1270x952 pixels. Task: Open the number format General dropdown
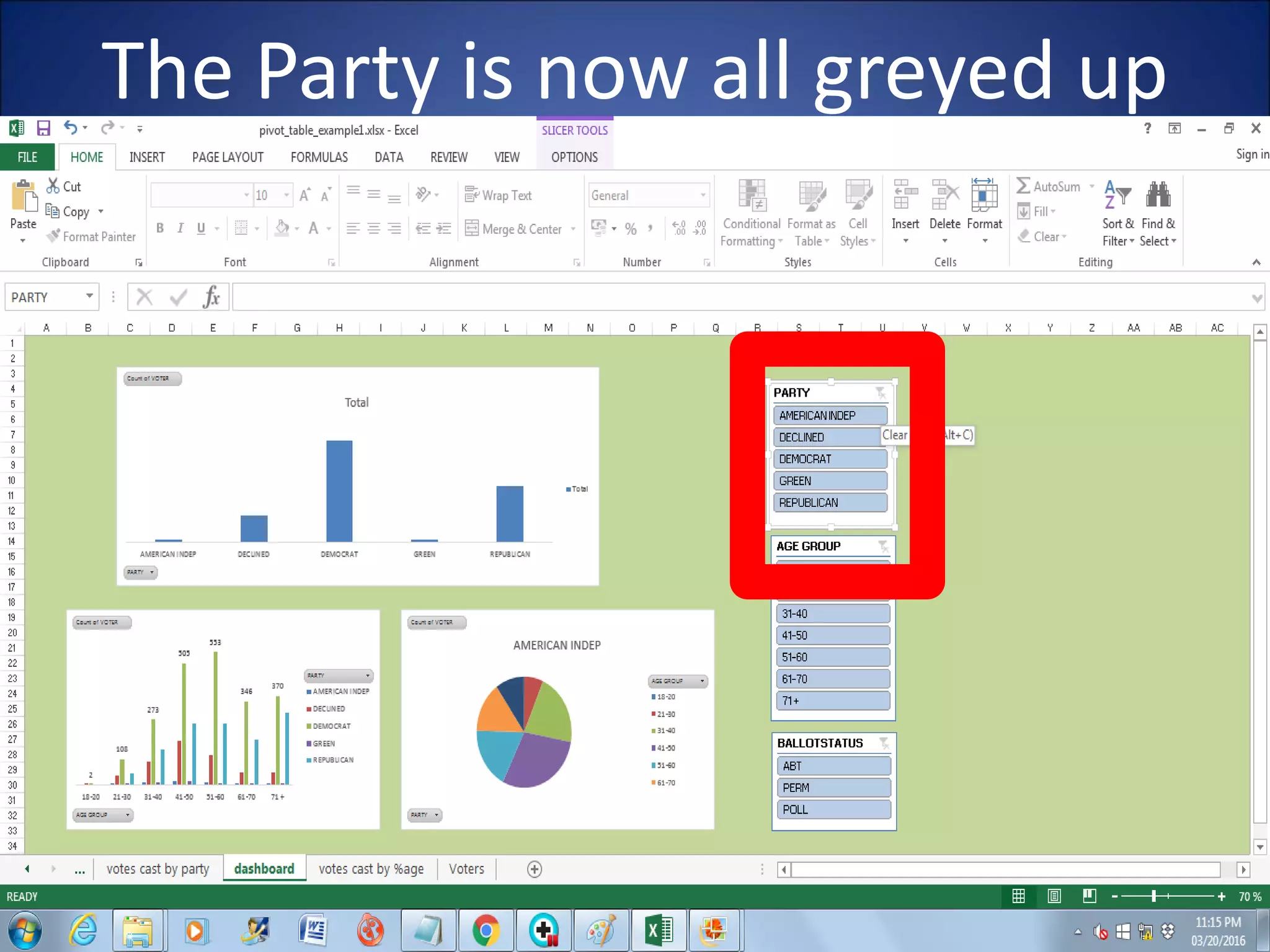703,195
